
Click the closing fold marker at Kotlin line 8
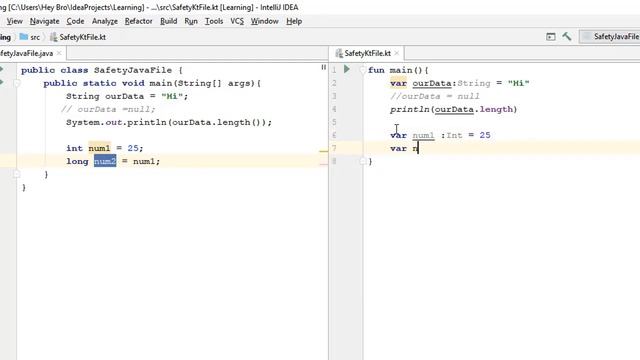[x=362, y=161]
